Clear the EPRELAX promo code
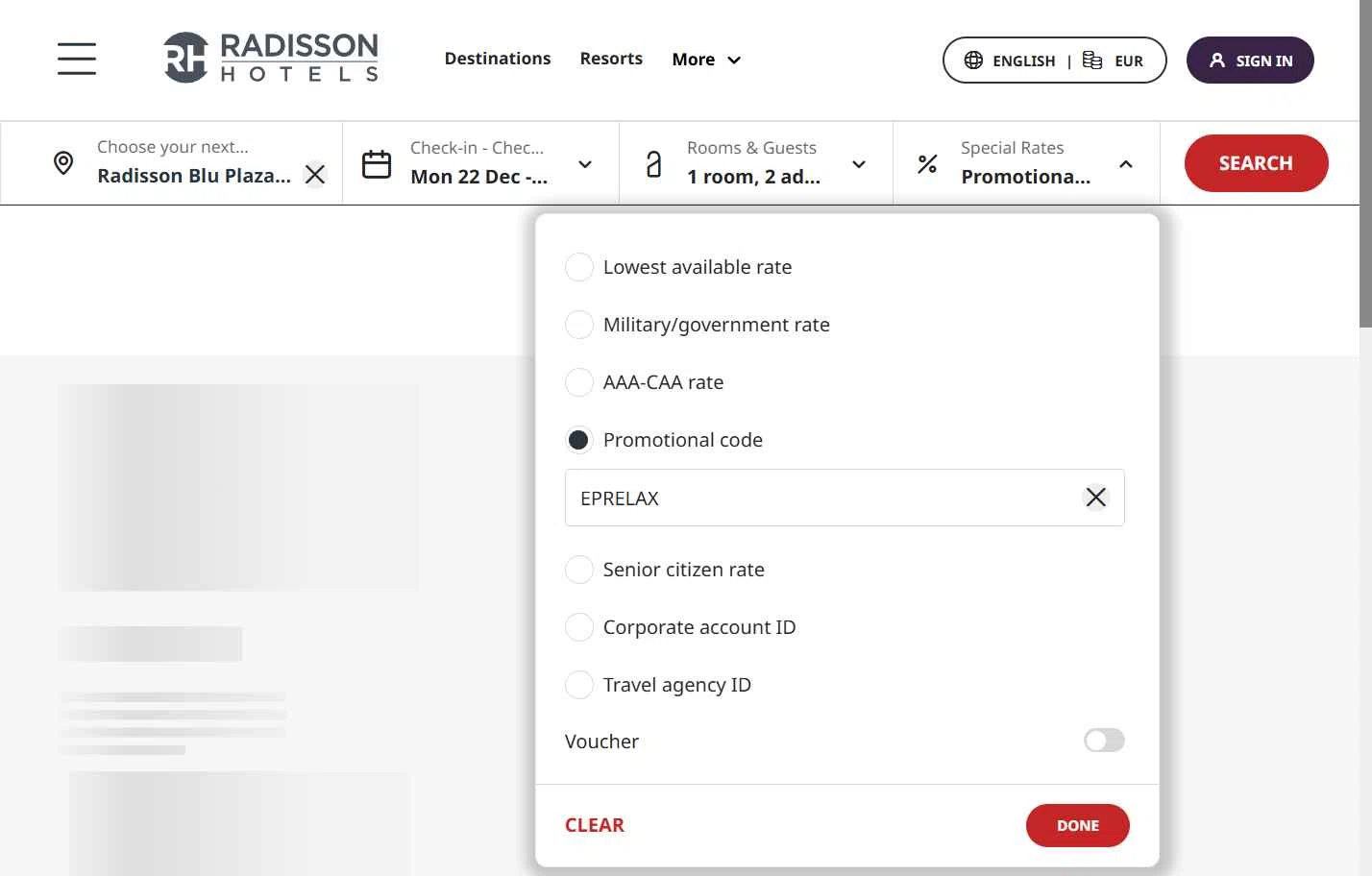Screen dimensions: 1372x876 (1096, 498)
